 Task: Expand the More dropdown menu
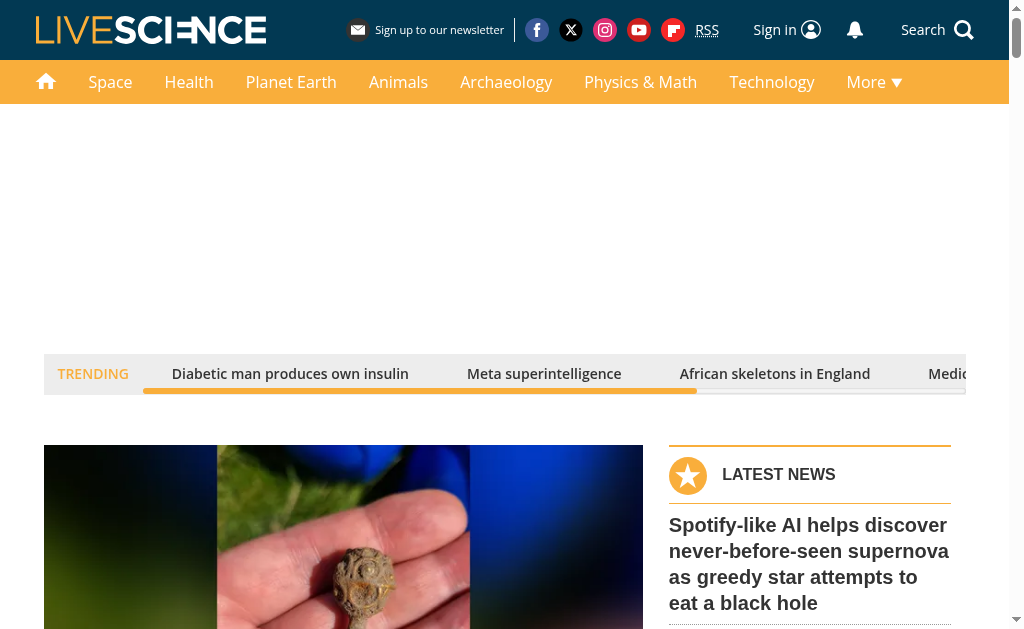(874, 82)
